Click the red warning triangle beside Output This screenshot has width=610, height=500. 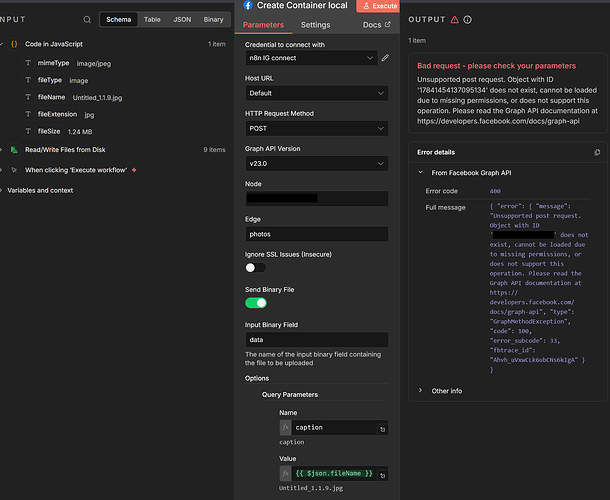(x=455, y=19)
